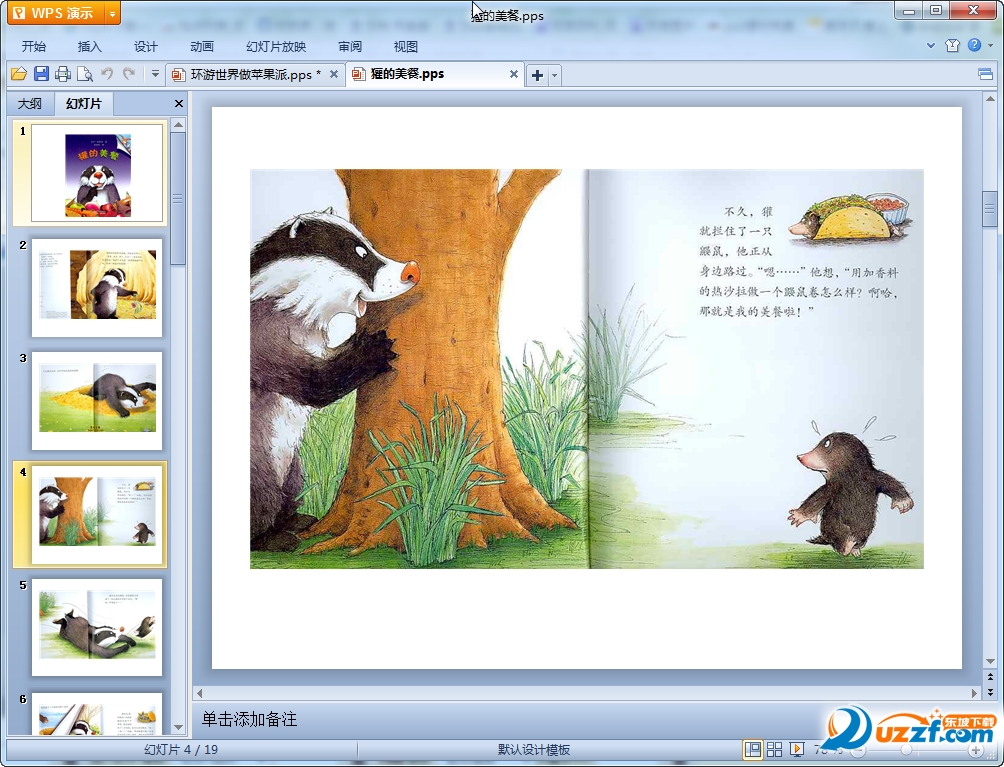Close the slide thumbnail side pane

coord(179,103)
